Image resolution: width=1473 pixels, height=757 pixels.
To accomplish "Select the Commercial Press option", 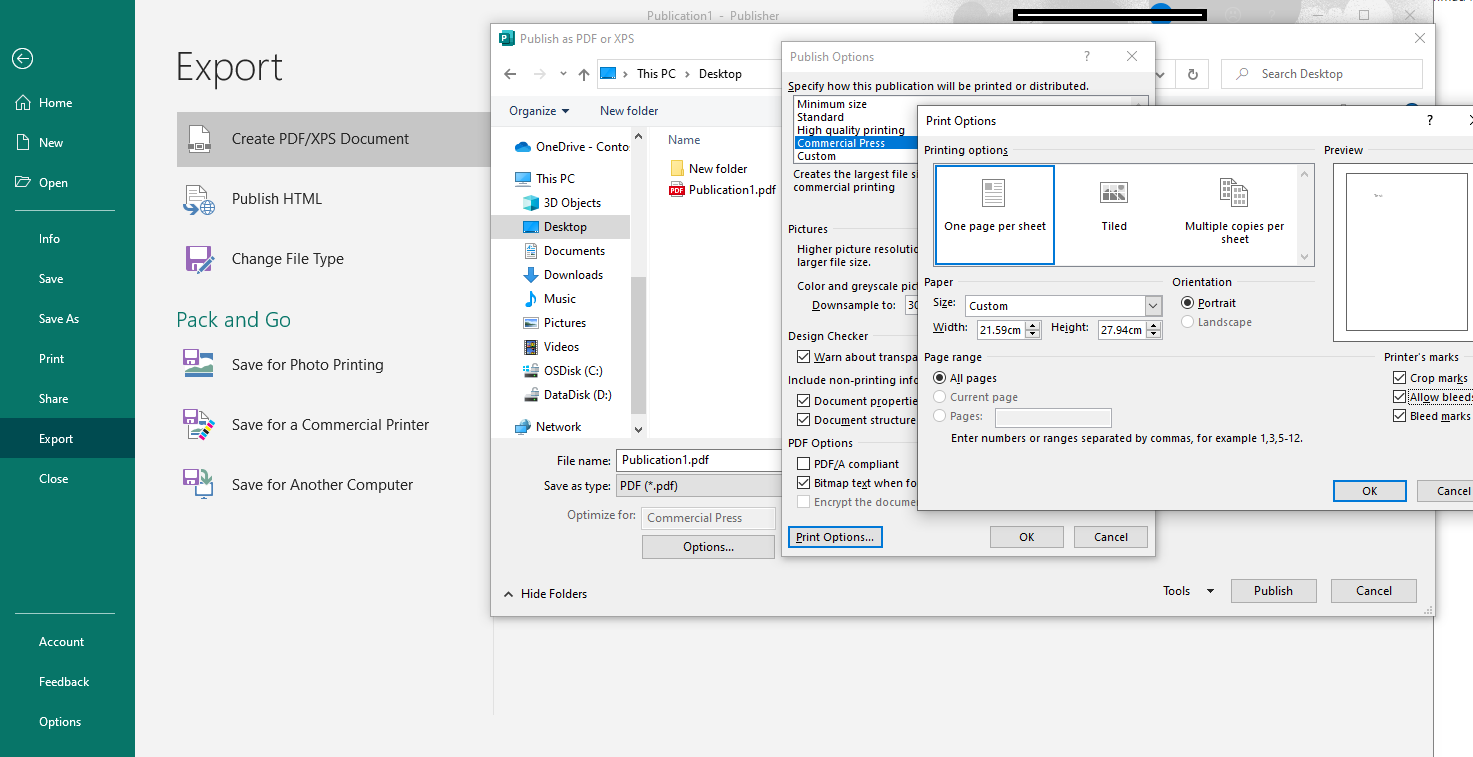I will (x=841, y=143).
